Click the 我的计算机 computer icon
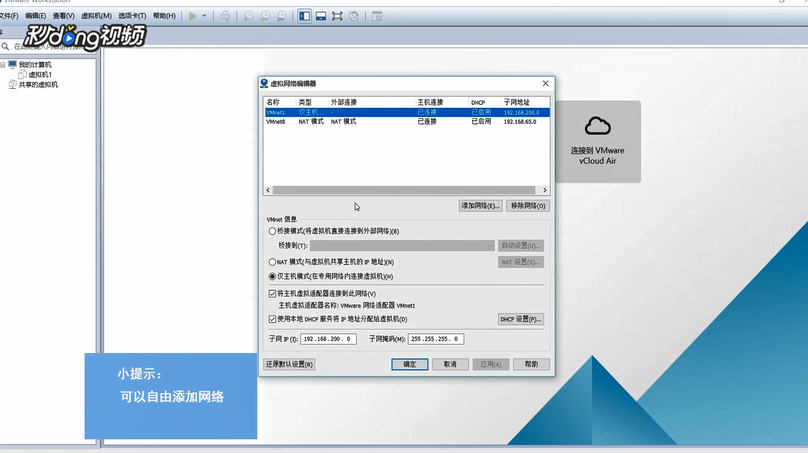The width and height of the screenshot is (808, 453). 12,64
